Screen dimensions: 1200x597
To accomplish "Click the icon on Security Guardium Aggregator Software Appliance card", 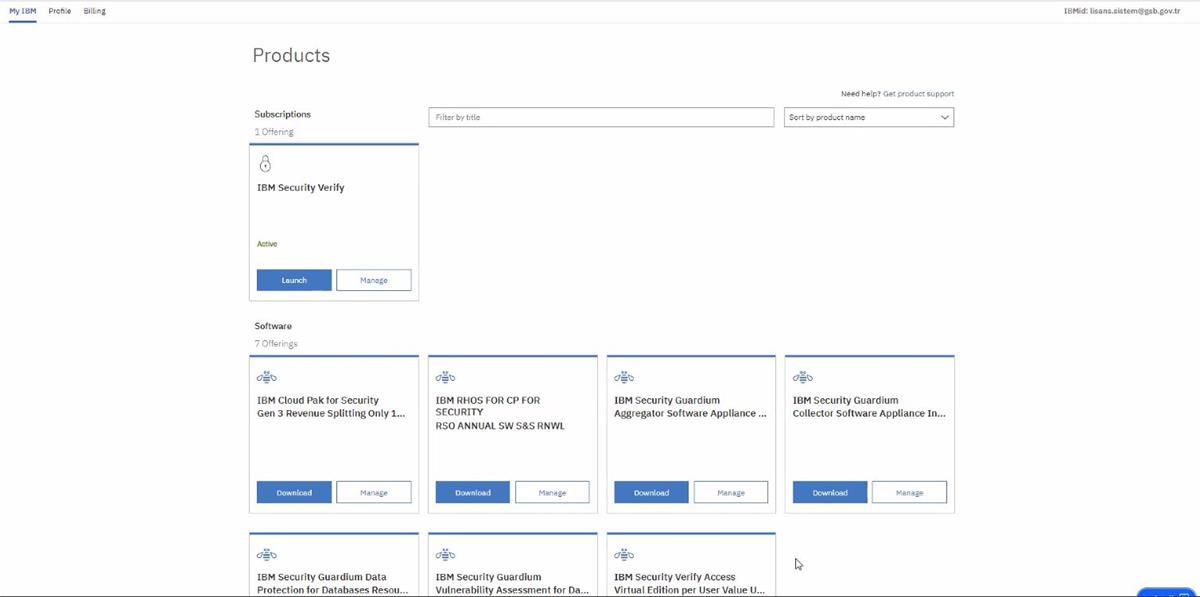I will point(623,377).
